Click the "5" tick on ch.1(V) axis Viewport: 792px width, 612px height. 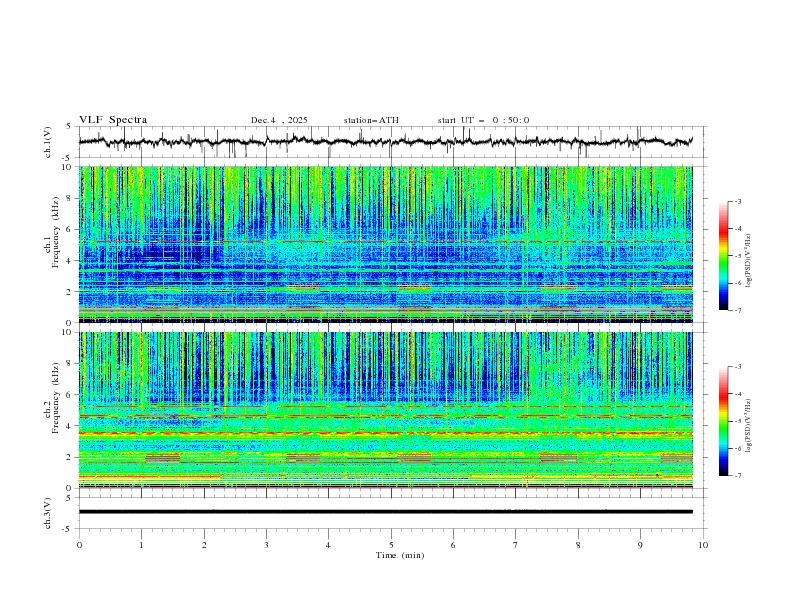68,127
